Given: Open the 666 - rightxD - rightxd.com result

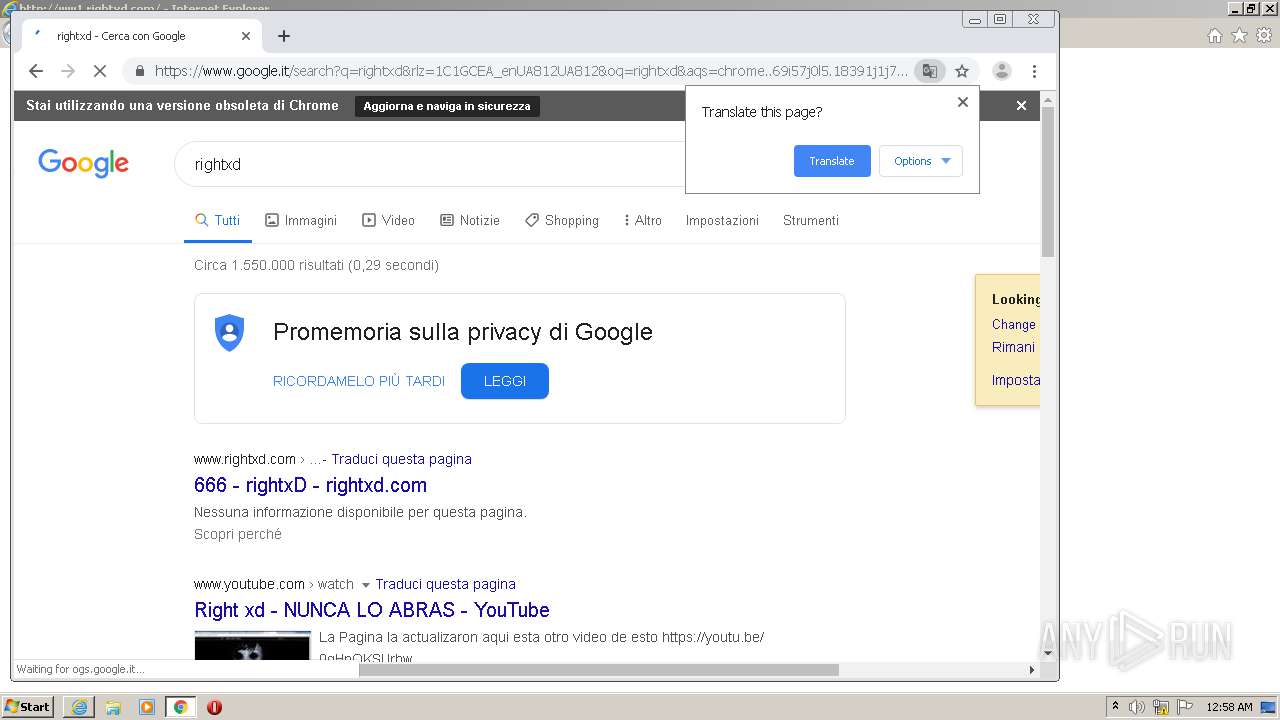Looking at the screenshot, I should (310, 485).
